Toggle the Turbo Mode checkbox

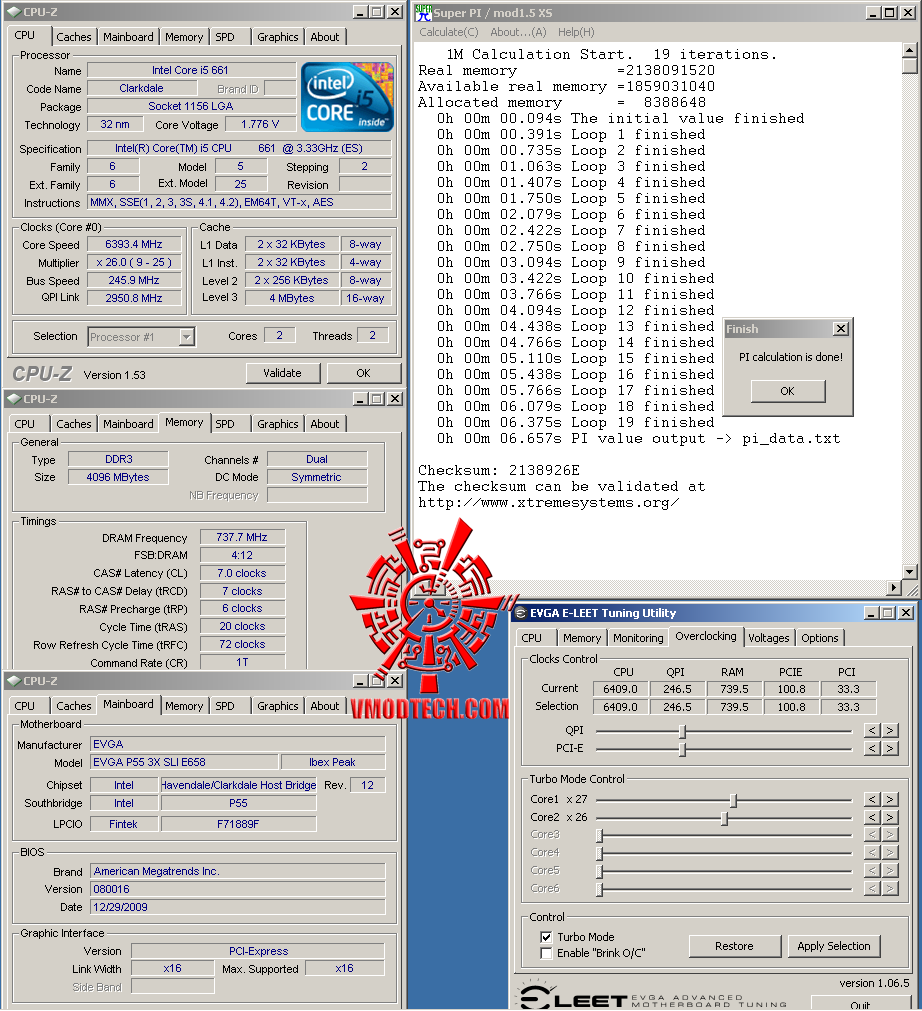point(546,937)
